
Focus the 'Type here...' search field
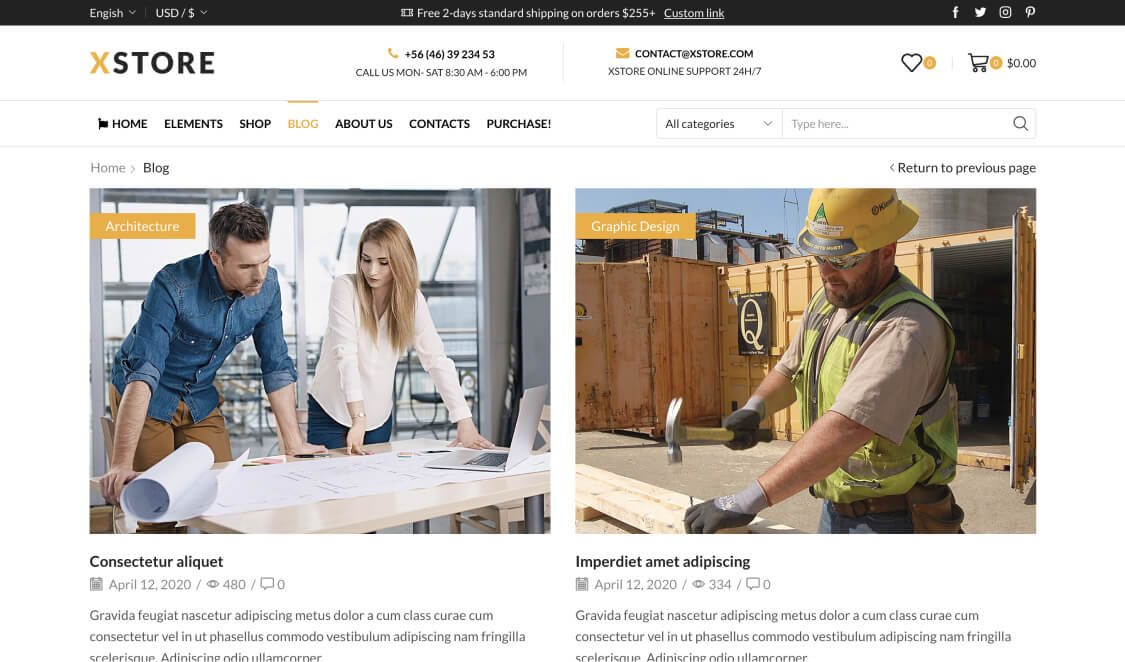pos(895,124)
